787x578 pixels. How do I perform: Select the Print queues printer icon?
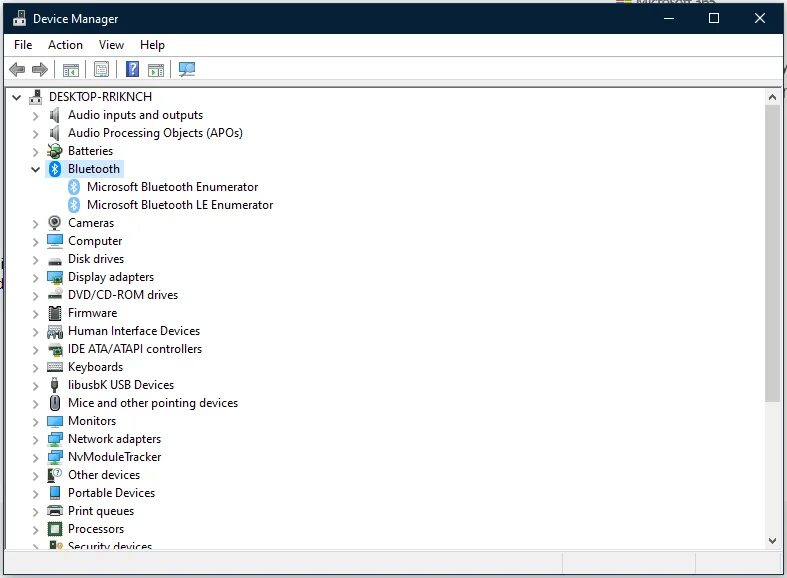[55, 511]
